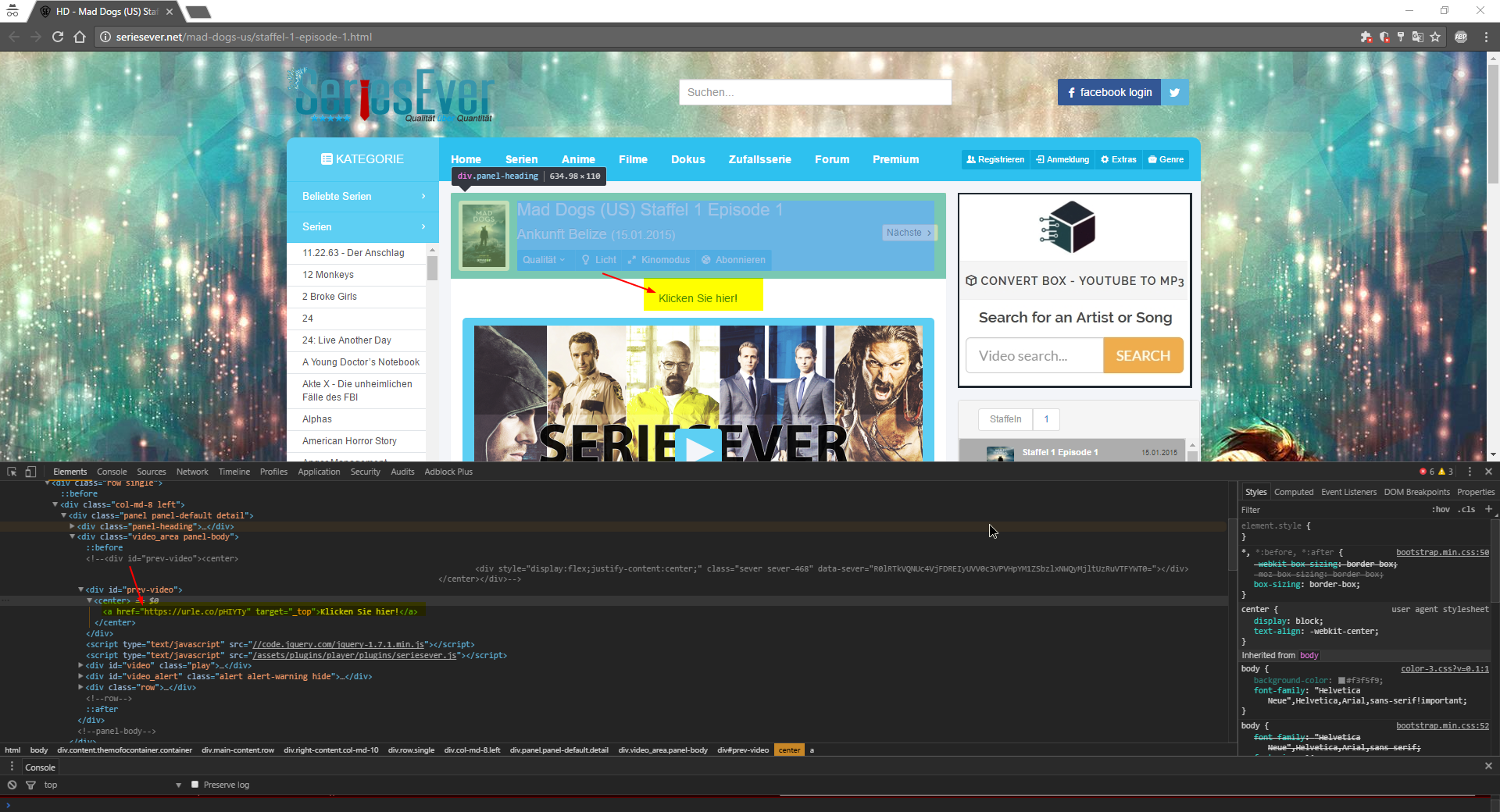Click into the Suchen search field

pos(815,92)
